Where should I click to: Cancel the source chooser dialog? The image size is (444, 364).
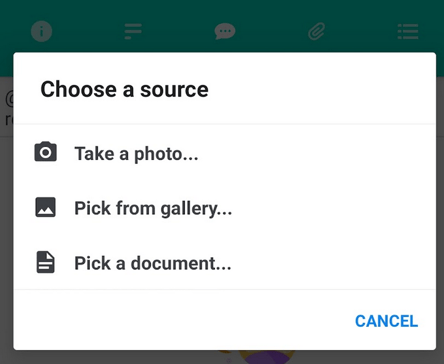(386, 321)
